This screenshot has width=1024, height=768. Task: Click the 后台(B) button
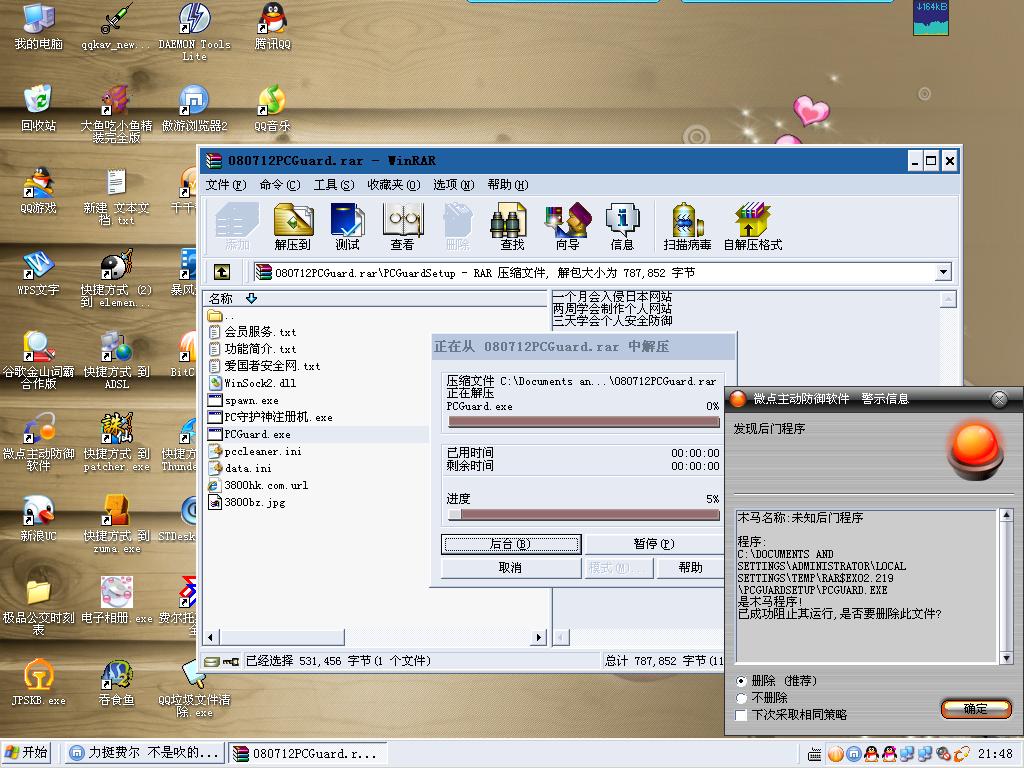[511, 544]
